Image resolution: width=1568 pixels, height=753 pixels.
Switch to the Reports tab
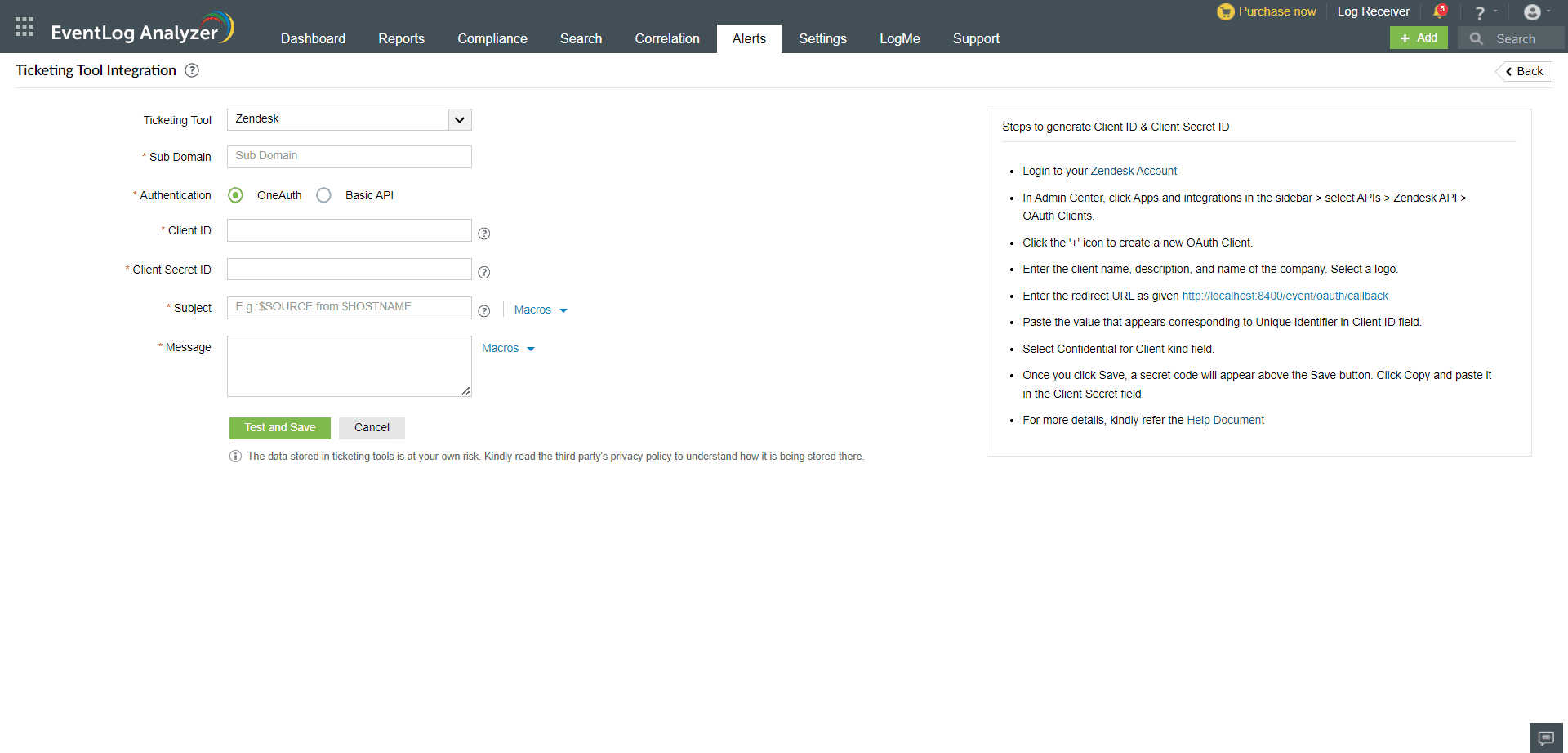(401, 38)
